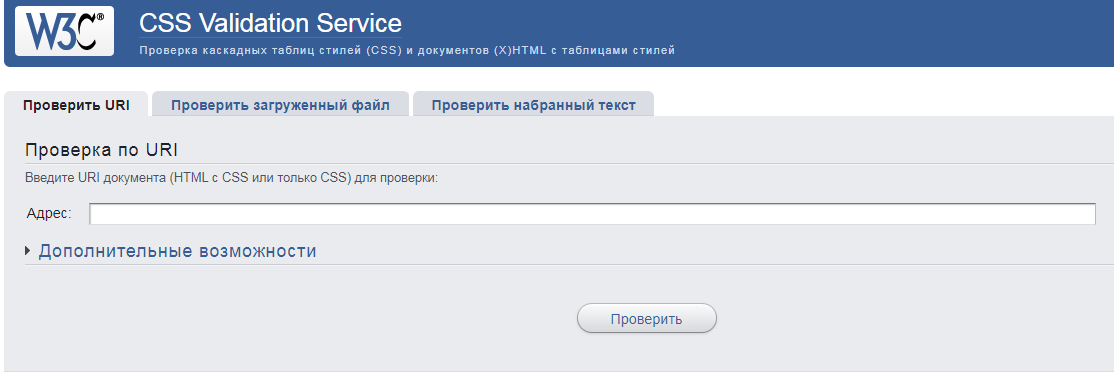Viewport: 1114px width, 372px height.
Task: Open the CSS Validation Service title link
Action: [270, 23]
